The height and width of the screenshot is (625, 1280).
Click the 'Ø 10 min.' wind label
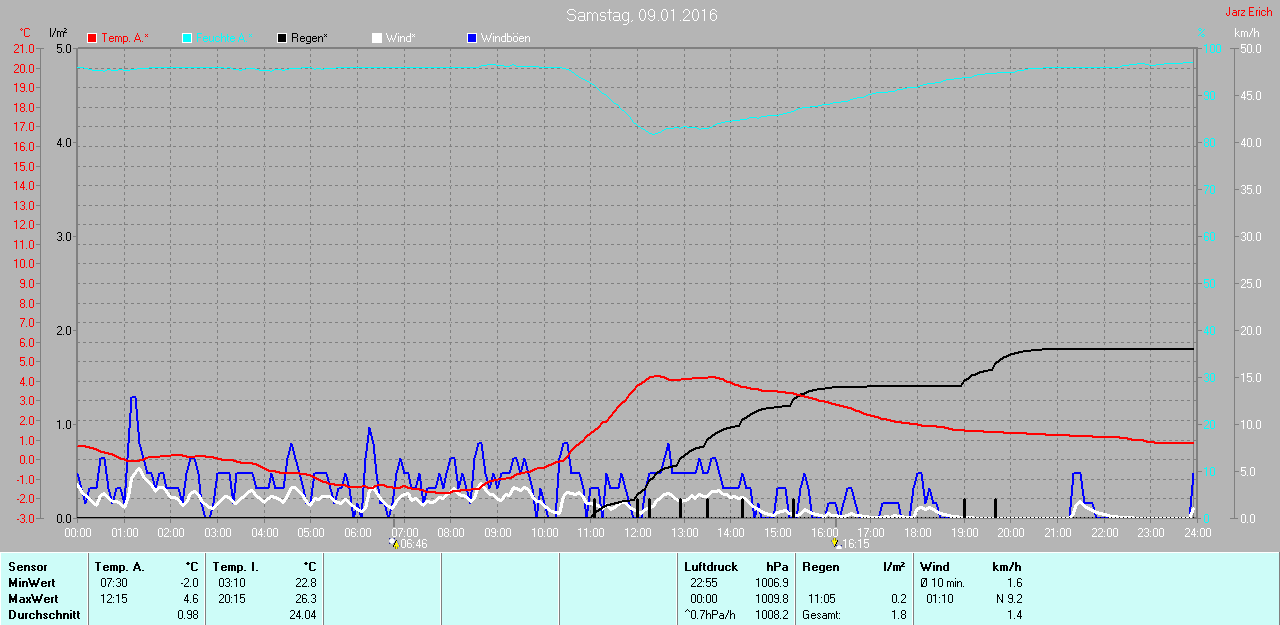click(x=942, y=583)
